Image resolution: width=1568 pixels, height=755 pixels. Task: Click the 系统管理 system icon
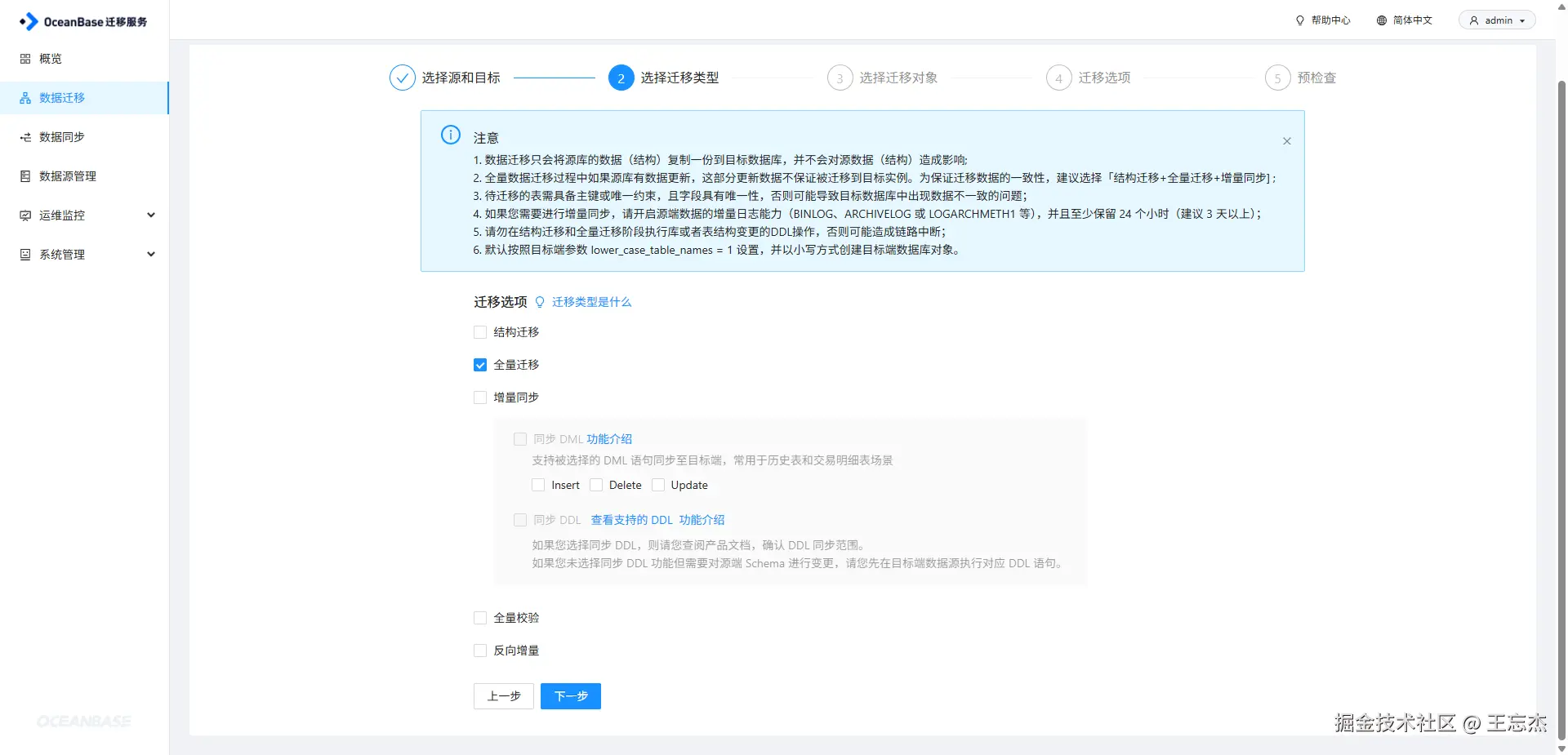[25, 255]
